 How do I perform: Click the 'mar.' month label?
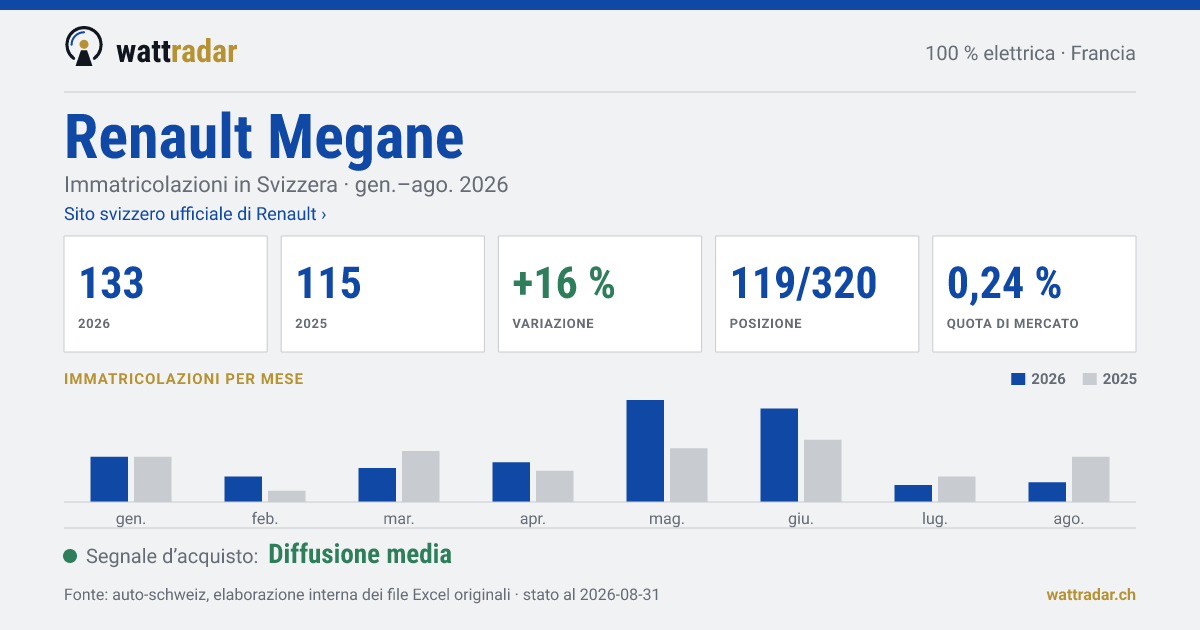tap(399, 519)
